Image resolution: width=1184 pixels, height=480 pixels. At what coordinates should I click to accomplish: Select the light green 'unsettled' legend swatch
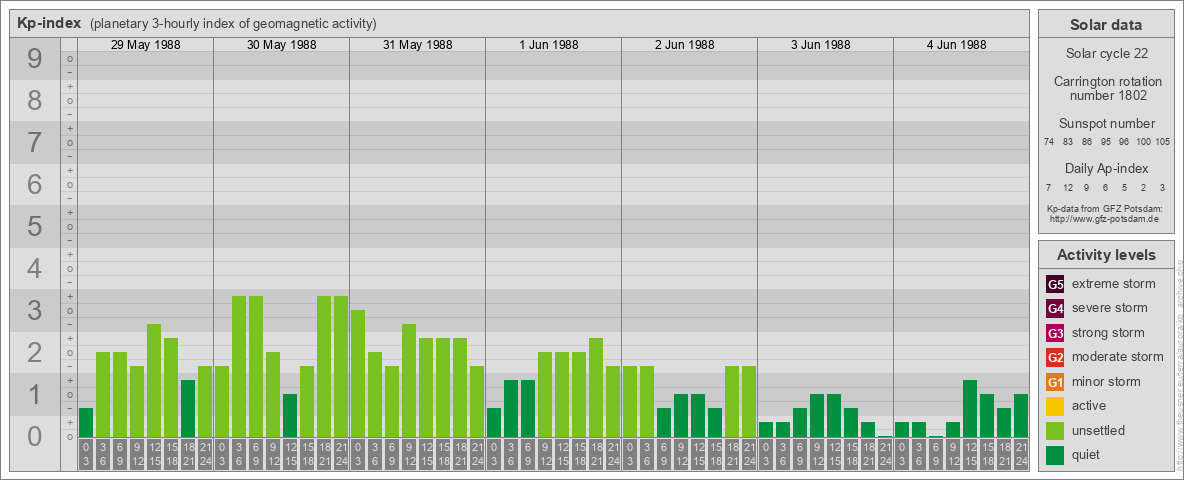click(1055, 431)
